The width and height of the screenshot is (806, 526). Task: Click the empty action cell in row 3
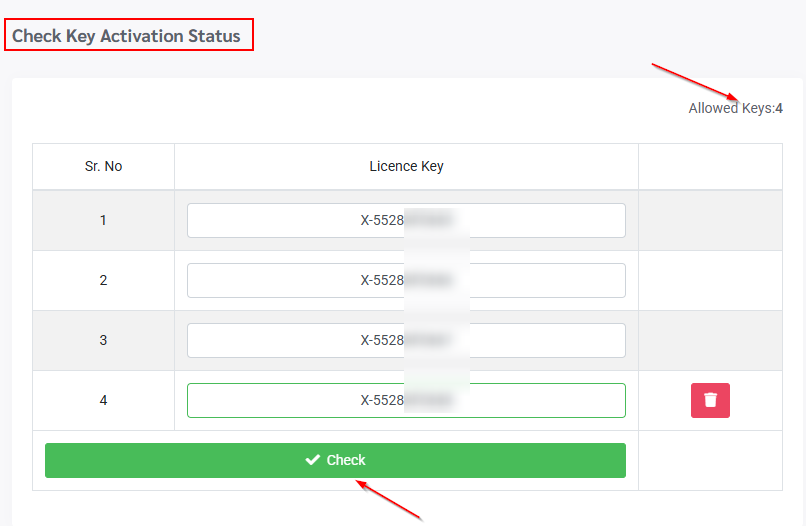710,341
